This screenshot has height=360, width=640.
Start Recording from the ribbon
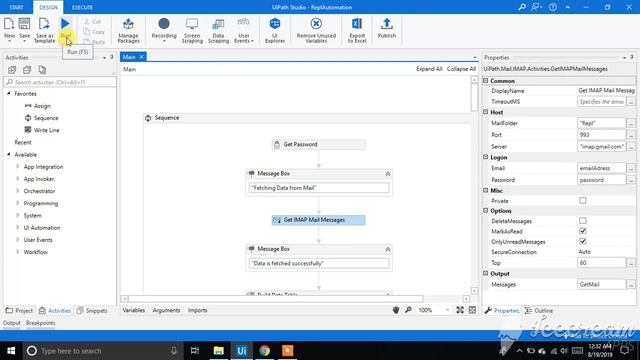point(164,30)
